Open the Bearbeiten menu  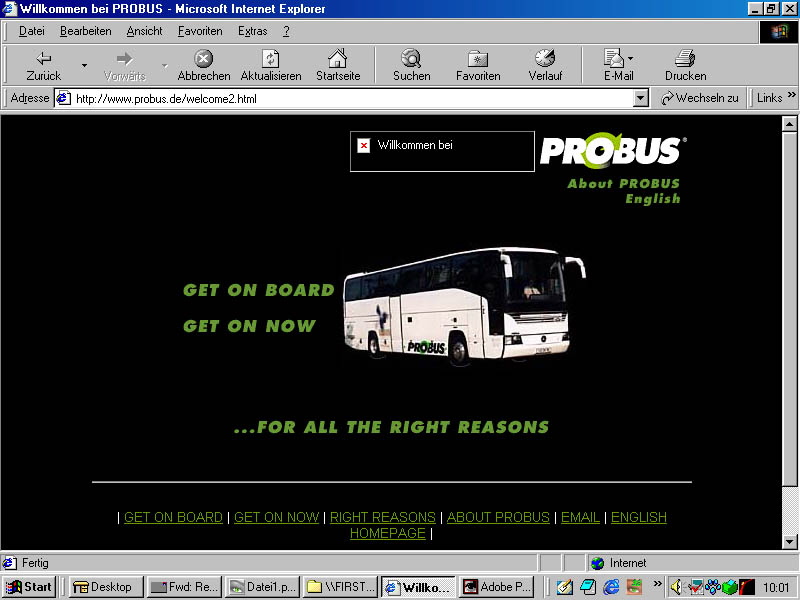86,31
